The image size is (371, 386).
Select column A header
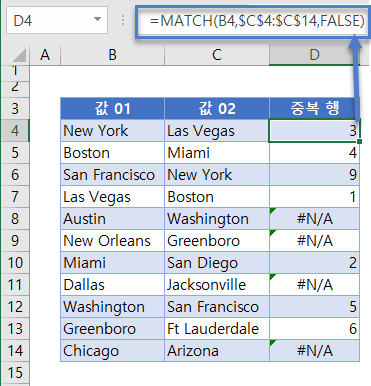click(x=45, y=55)
